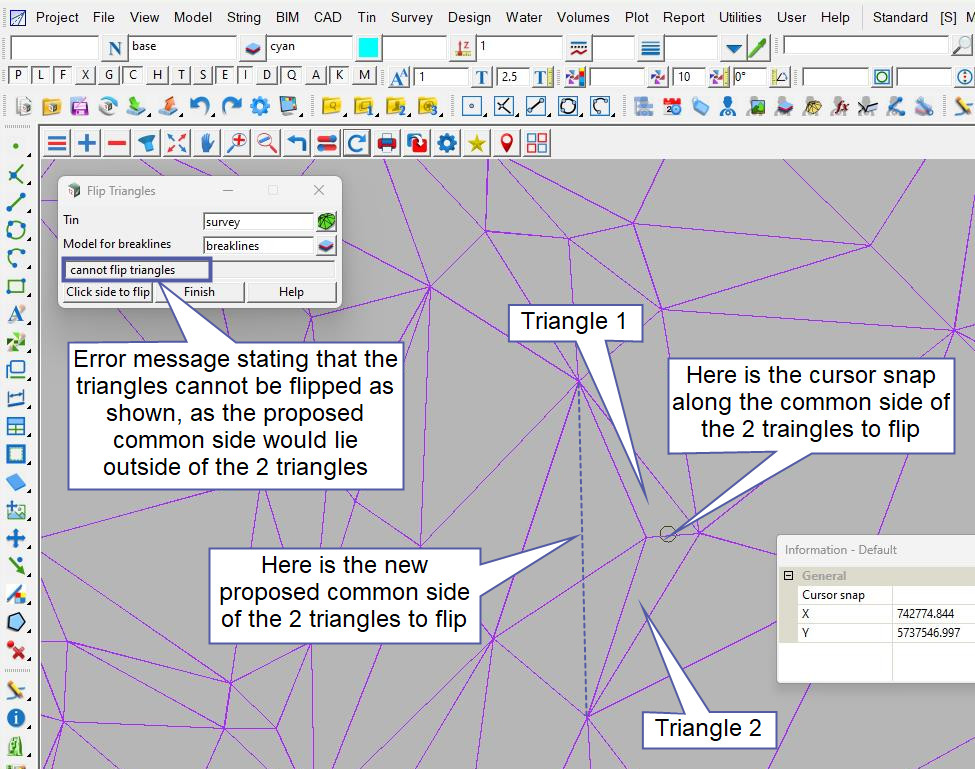Open the blue gear settings icon in main toolbar
The image size is (975, 769).
[260, 106]
